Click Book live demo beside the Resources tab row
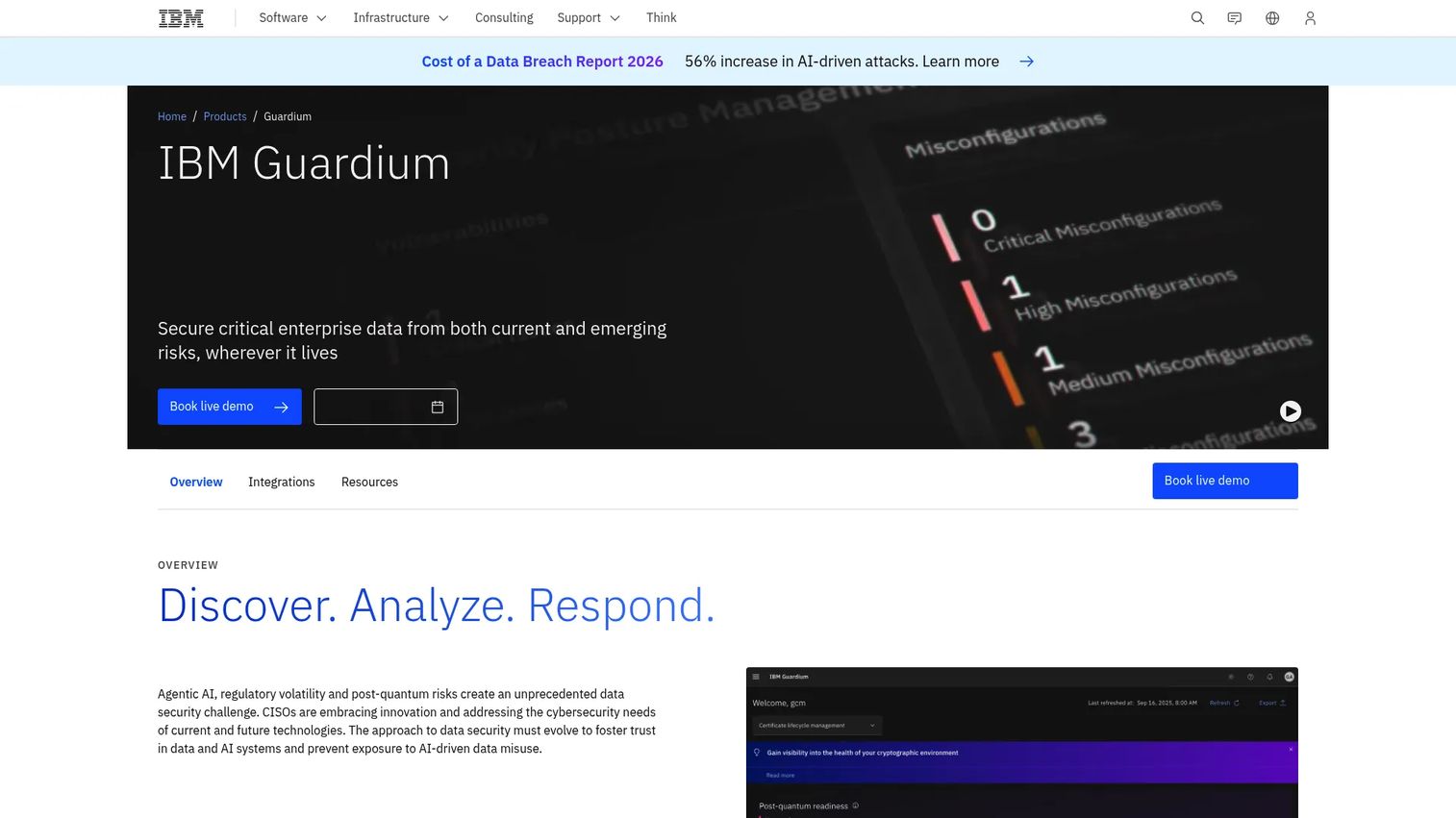This screenshot has height=818, width=1456. coord(1225,481)
